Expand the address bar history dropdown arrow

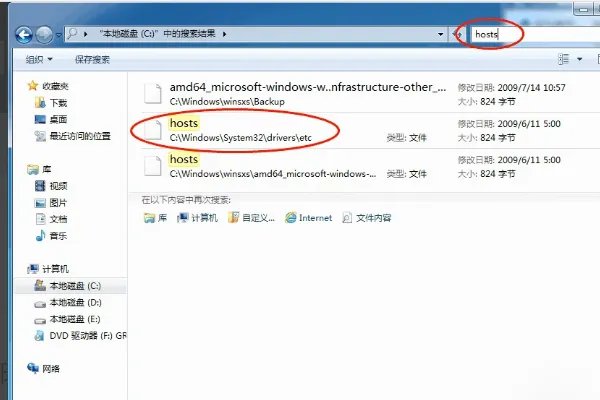point(440,34)
